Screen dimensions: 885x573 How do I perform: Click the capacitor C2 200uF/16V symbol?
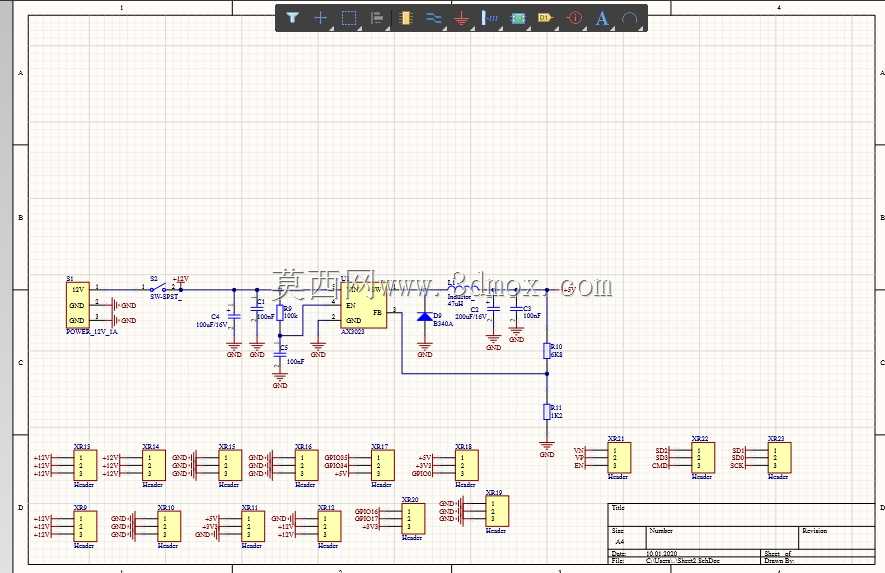coord(493,309)
